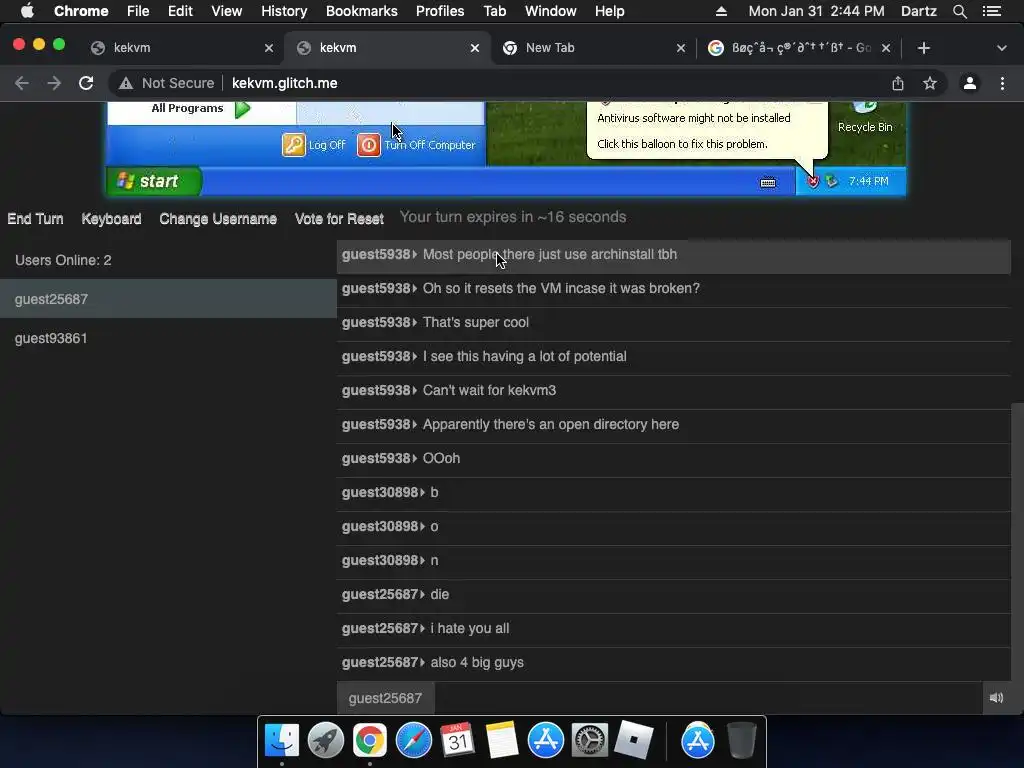This screenshot has height=768, width=1024.
Task: Close the New Tab tab
Action: point(680,48)
